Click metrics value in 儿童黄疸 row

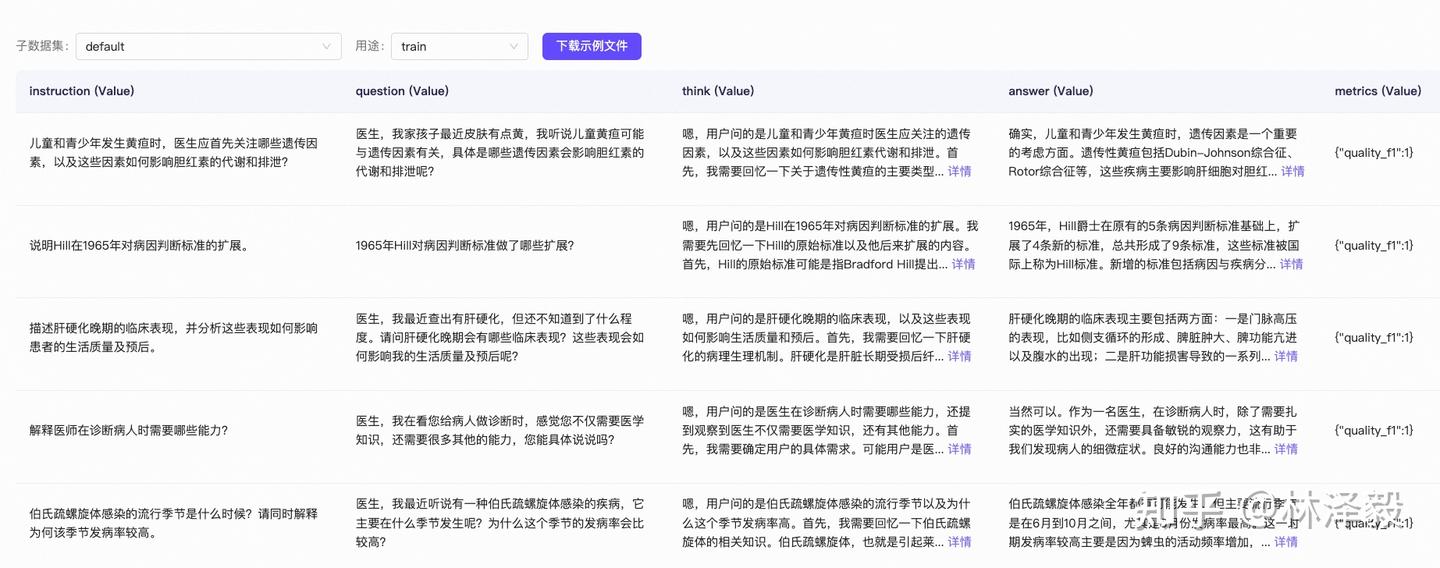pyautogui.click(x=1374, y=152)
